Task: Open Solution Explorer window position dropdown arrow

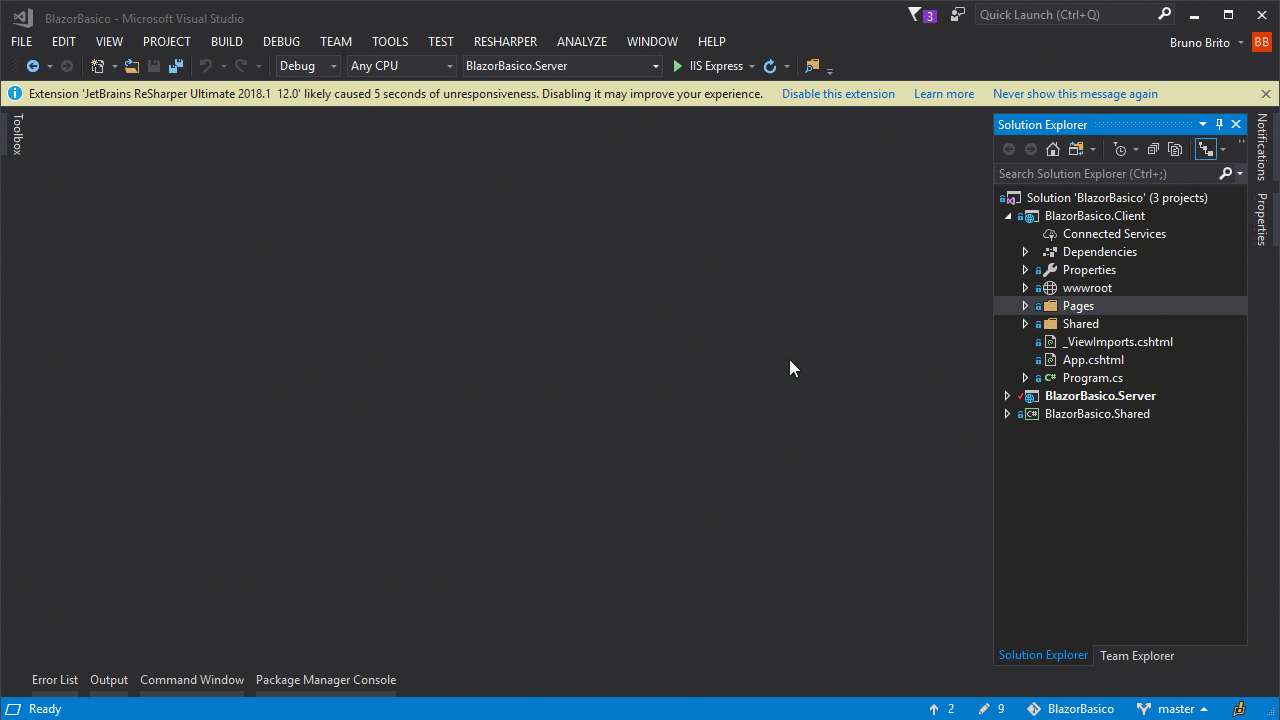Action: (x=1204, y=124)
